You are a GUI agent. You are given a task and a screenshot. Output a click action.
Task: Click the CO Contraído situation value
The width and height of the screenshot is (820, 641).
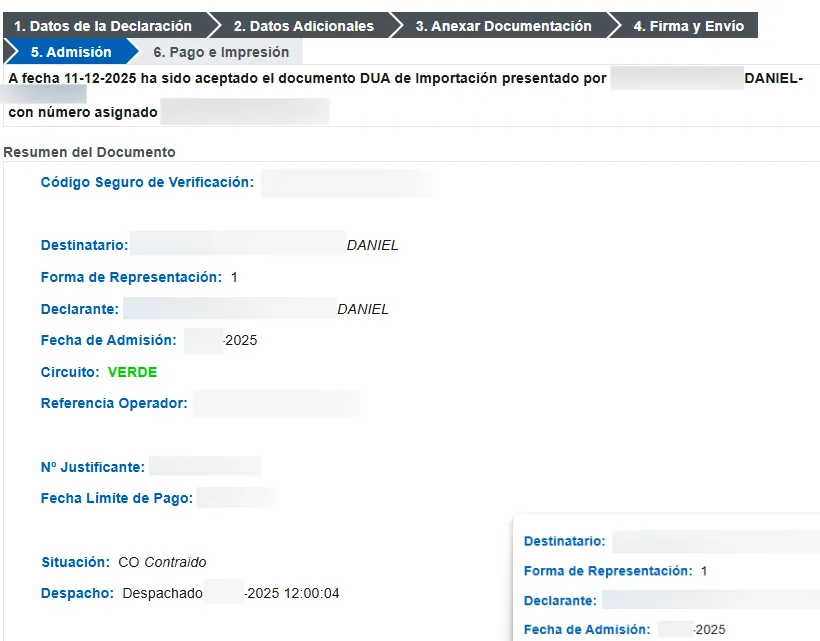[x=162, y=562]
